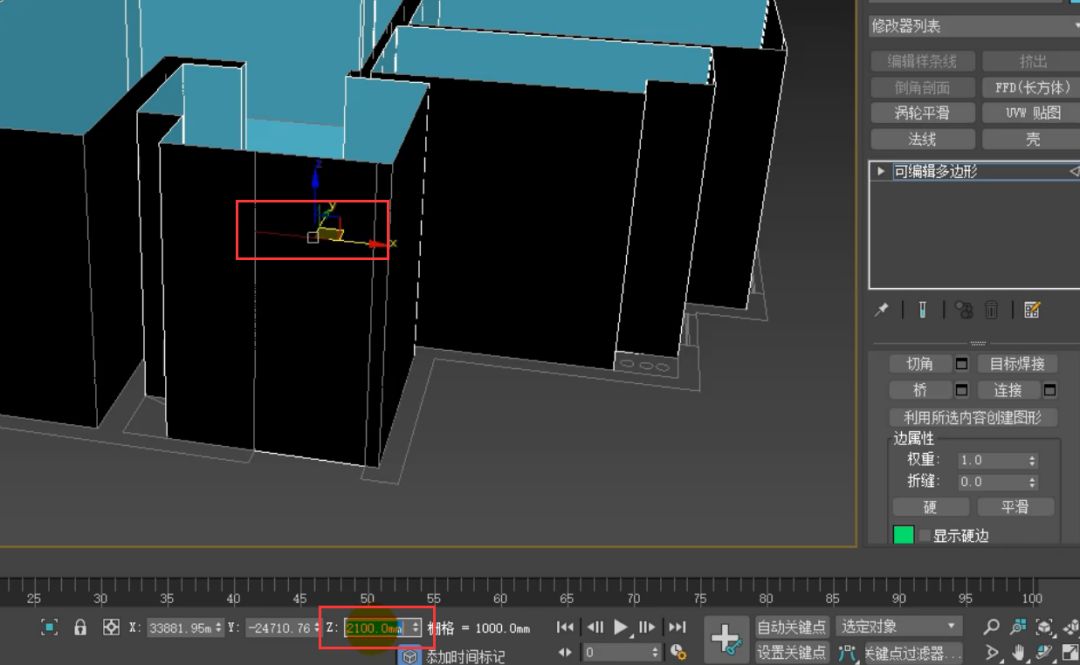Select the Pan View hand tool
Image resolution: width=1080 pixels, height=665 pixels.
tap(1018, 652)
